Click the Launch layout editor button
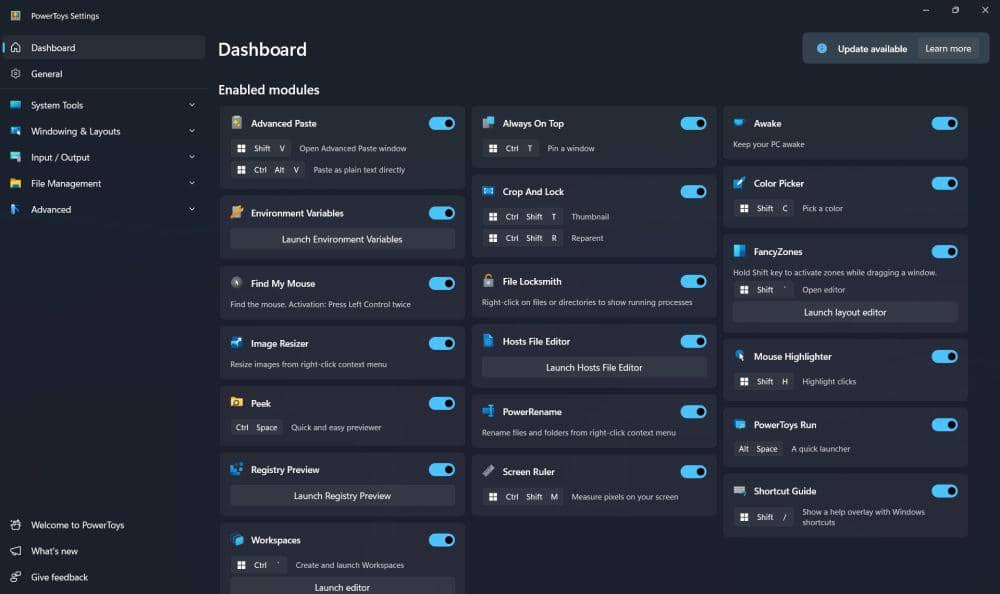The image size is (1000, 594). (x=845, y=312)
